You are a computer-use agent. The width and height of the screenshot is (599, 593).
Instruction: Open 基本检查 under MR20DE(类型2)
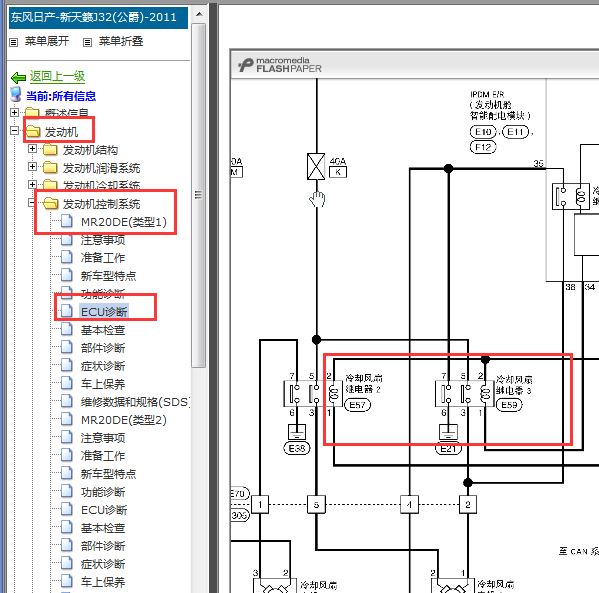tap(103, 528)
